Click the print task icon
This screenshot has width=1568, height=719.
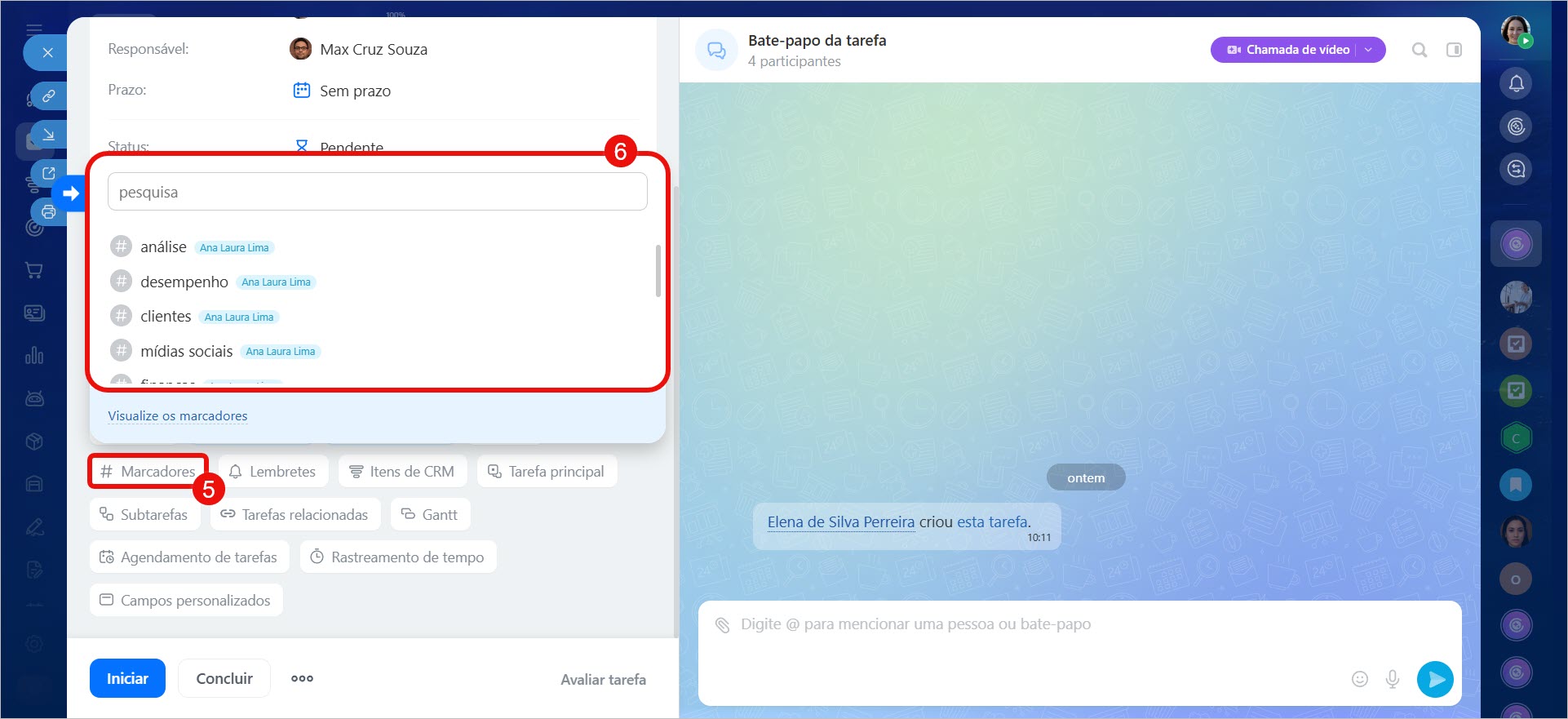(49, 212)
